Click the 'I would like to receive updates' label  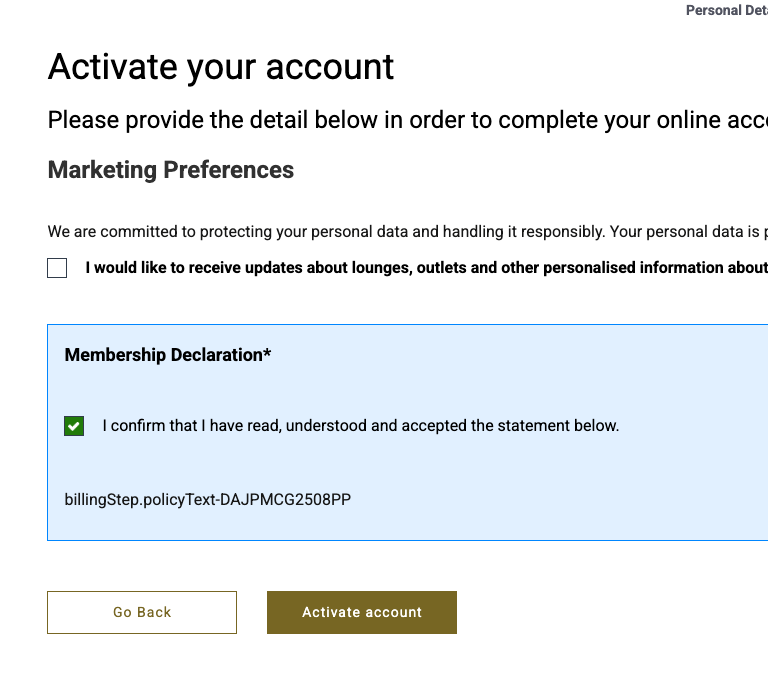point(425,268)
